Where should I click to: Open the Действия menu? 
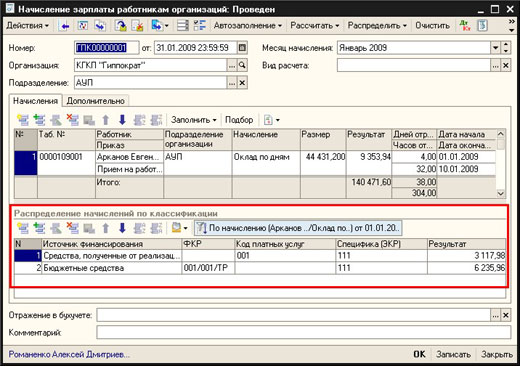(x=28, y=26)
